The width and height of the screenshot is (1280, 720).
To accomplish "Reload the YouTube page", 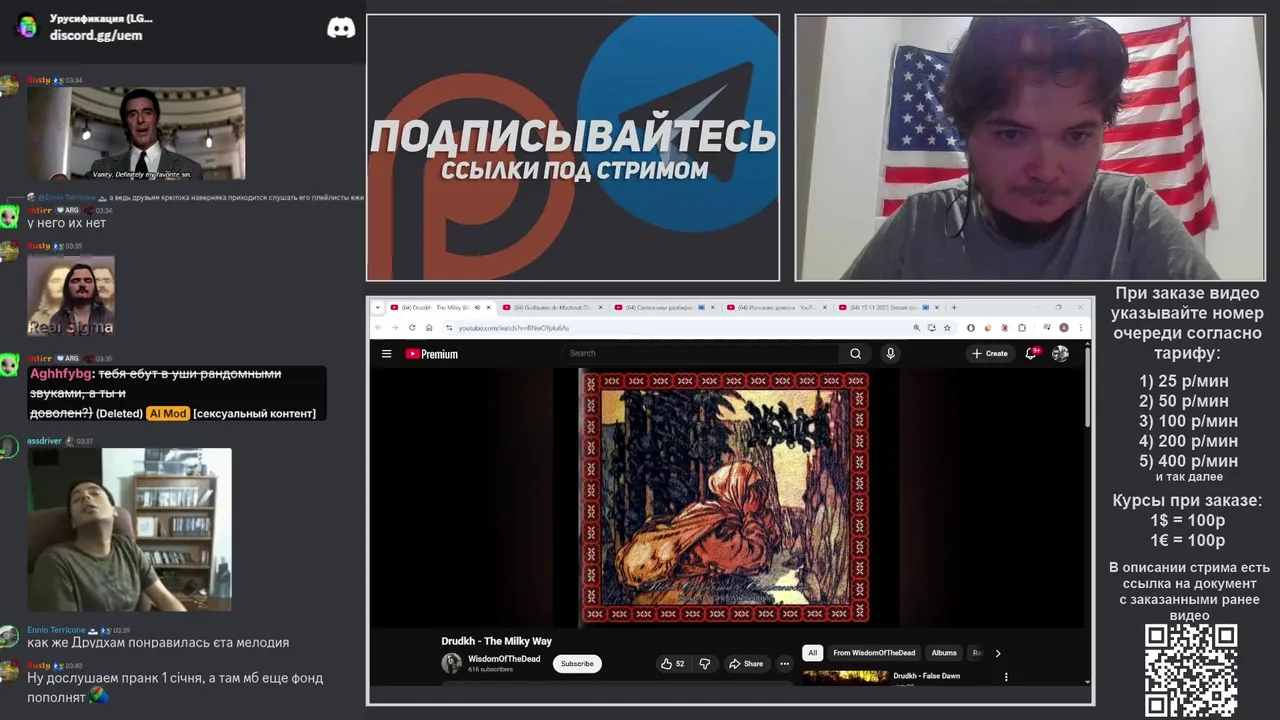I will tap(412, 327).
